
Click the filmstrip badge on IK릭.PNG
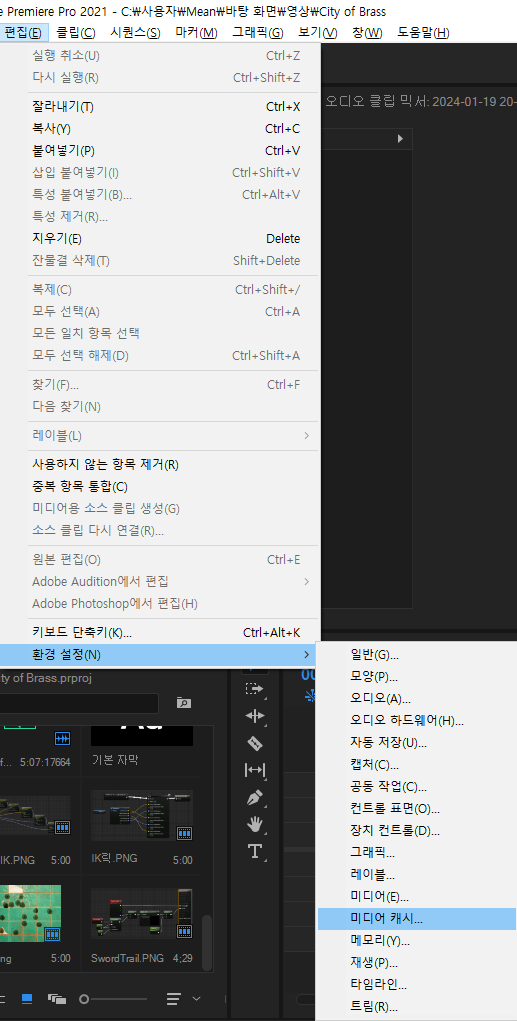coord(185,833)
